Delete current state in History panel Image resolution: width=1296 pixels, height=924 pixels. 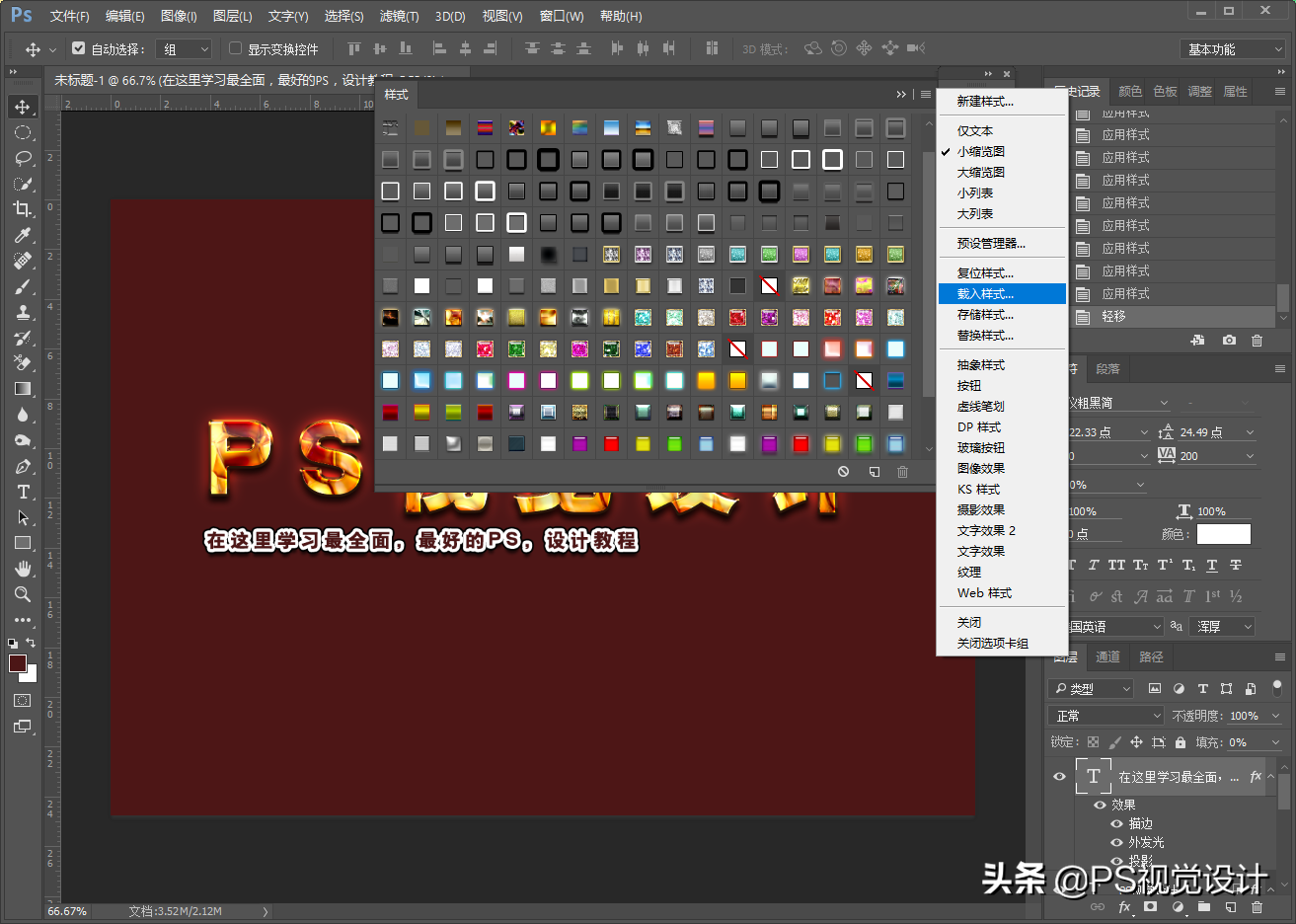(x=1257, y=340)
